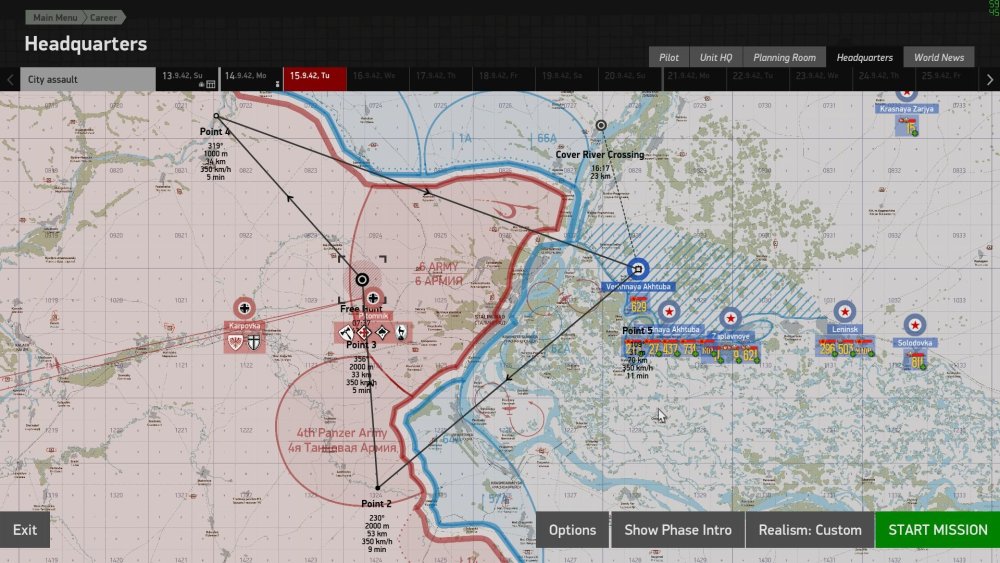Click the Leninsk airfield name label
The image size is (1000, 563).
845,329
